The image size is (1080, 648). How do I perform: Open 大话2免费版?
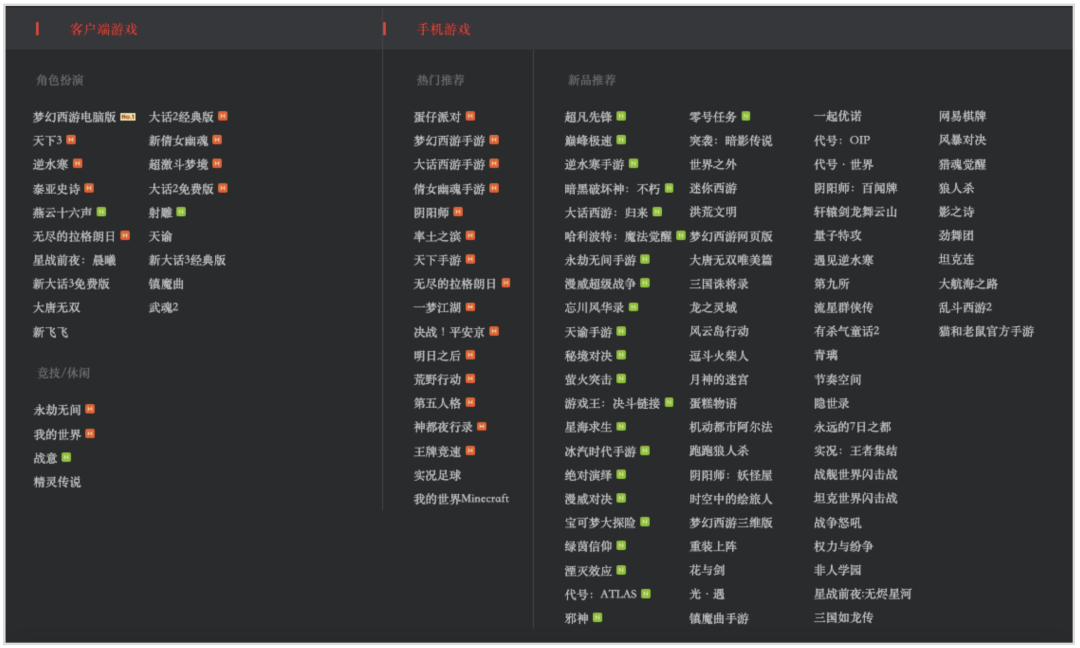point(181,189)
